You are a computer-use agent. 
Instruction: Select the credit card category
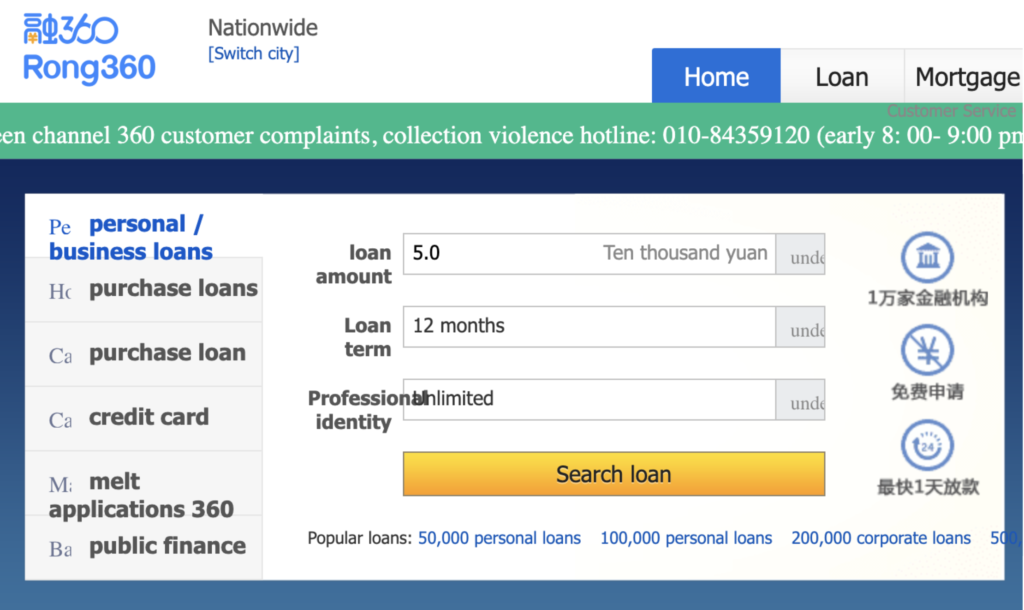pos(148,418)
